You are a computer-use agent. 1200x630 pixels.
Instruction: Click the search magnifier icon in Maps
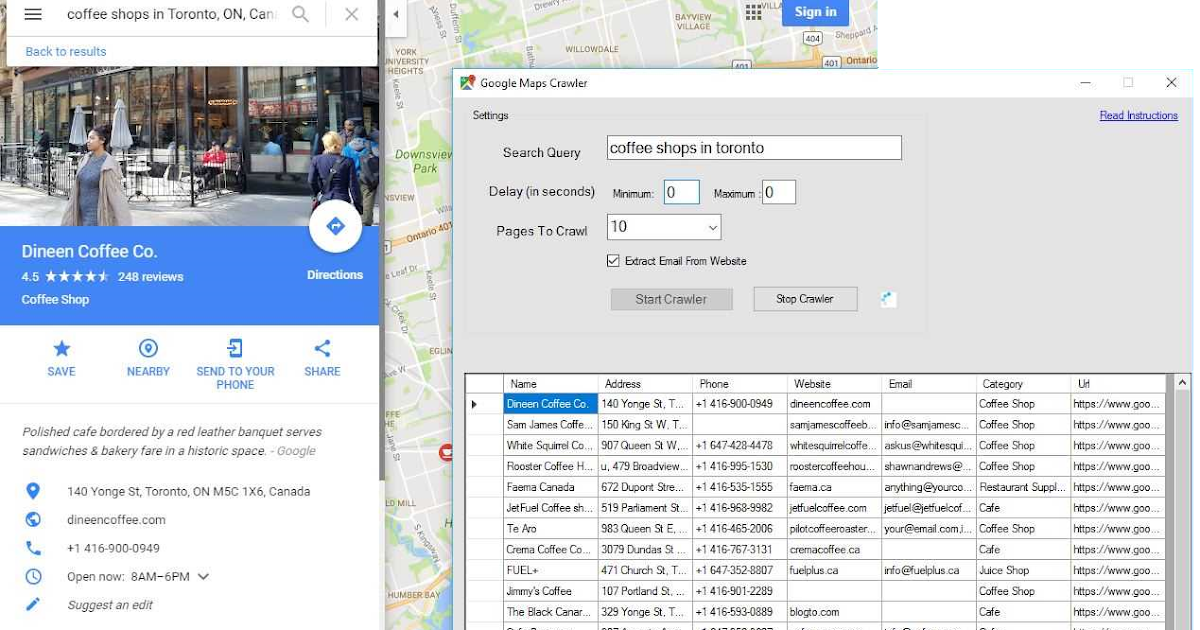pos(300,14)
